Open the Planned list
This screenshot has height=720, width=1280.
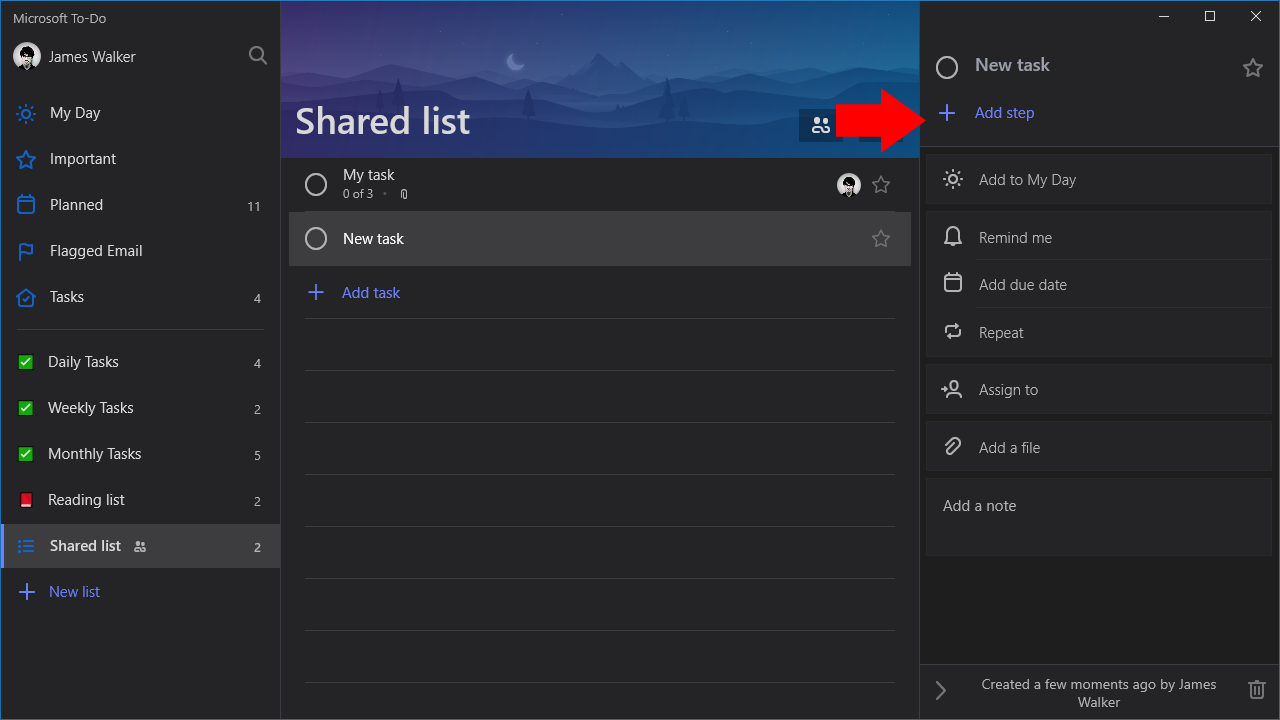coord(140,205)
